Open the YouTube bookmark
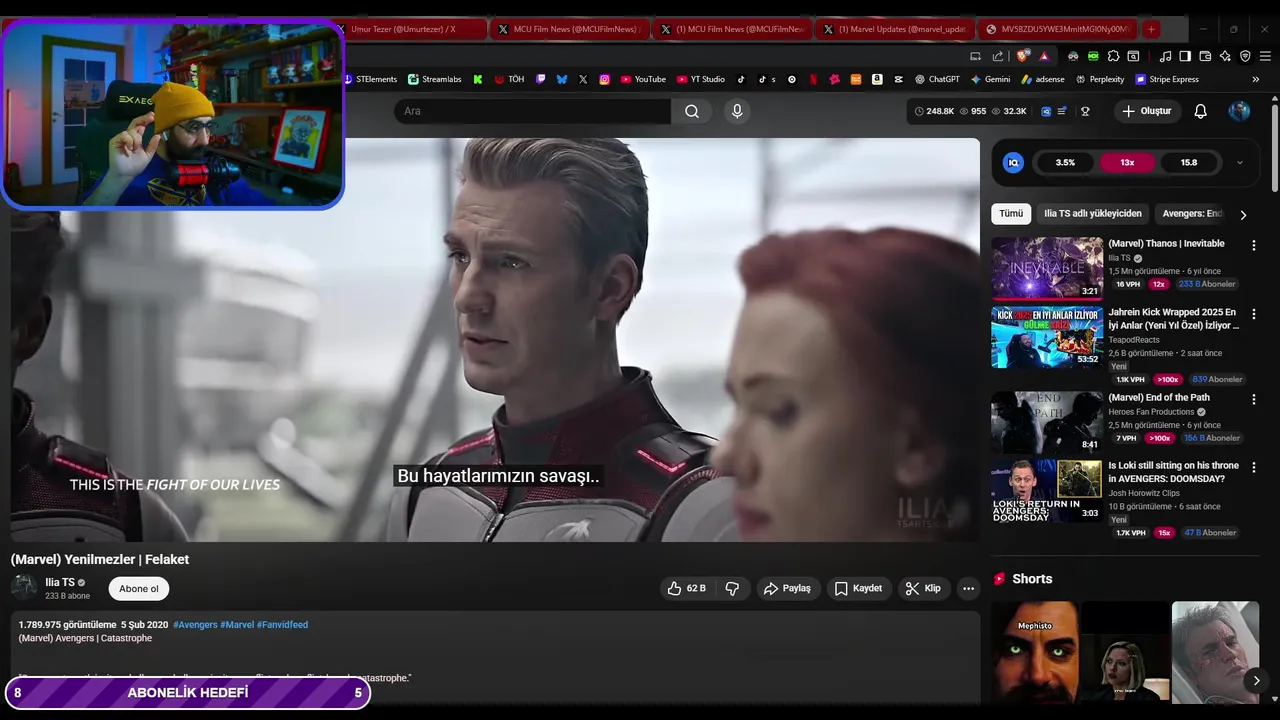This screenshot has width=1280, height=720. point(643,79)
